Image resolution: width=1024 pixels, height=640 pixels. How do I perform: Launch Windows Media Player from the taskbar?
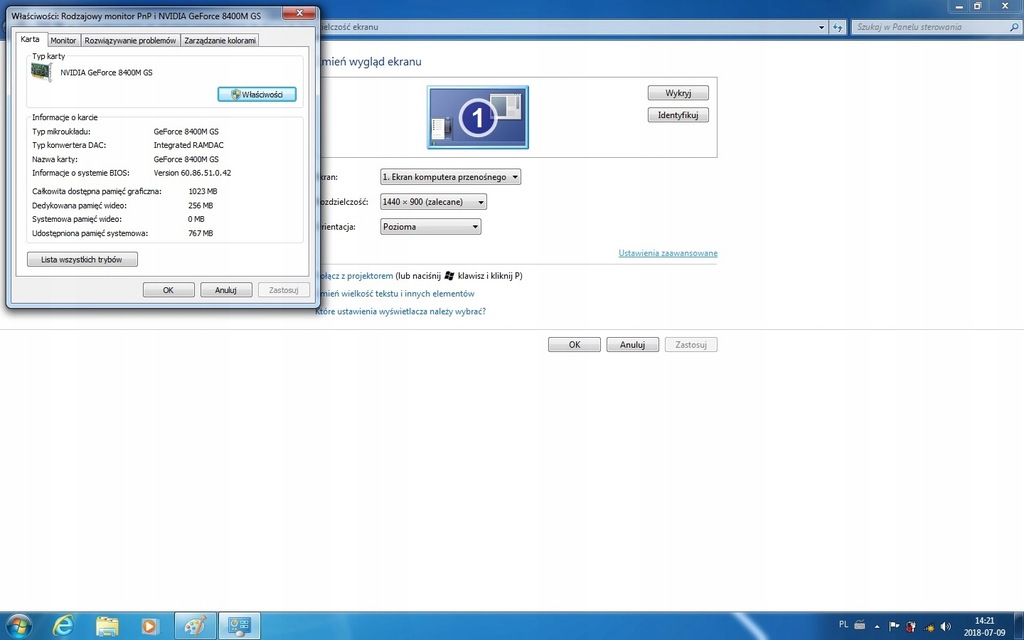click(x=149, y=625)
